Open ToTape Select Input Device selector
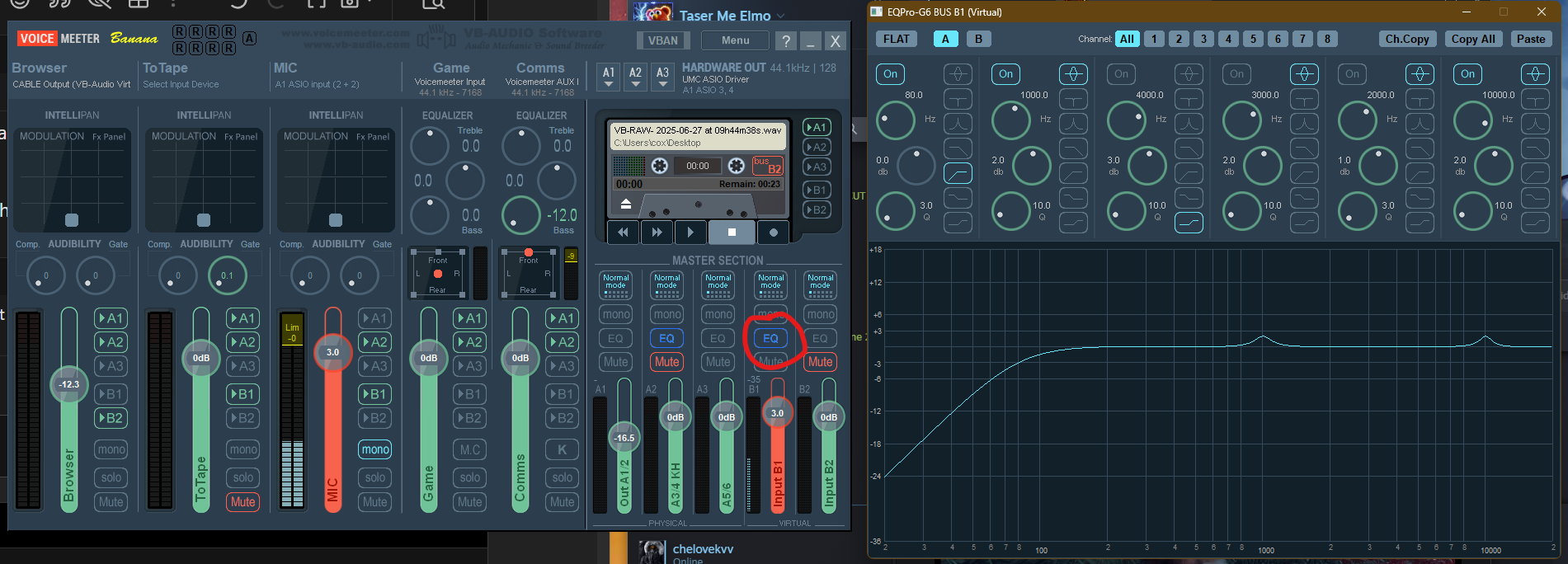 (181, 84)
